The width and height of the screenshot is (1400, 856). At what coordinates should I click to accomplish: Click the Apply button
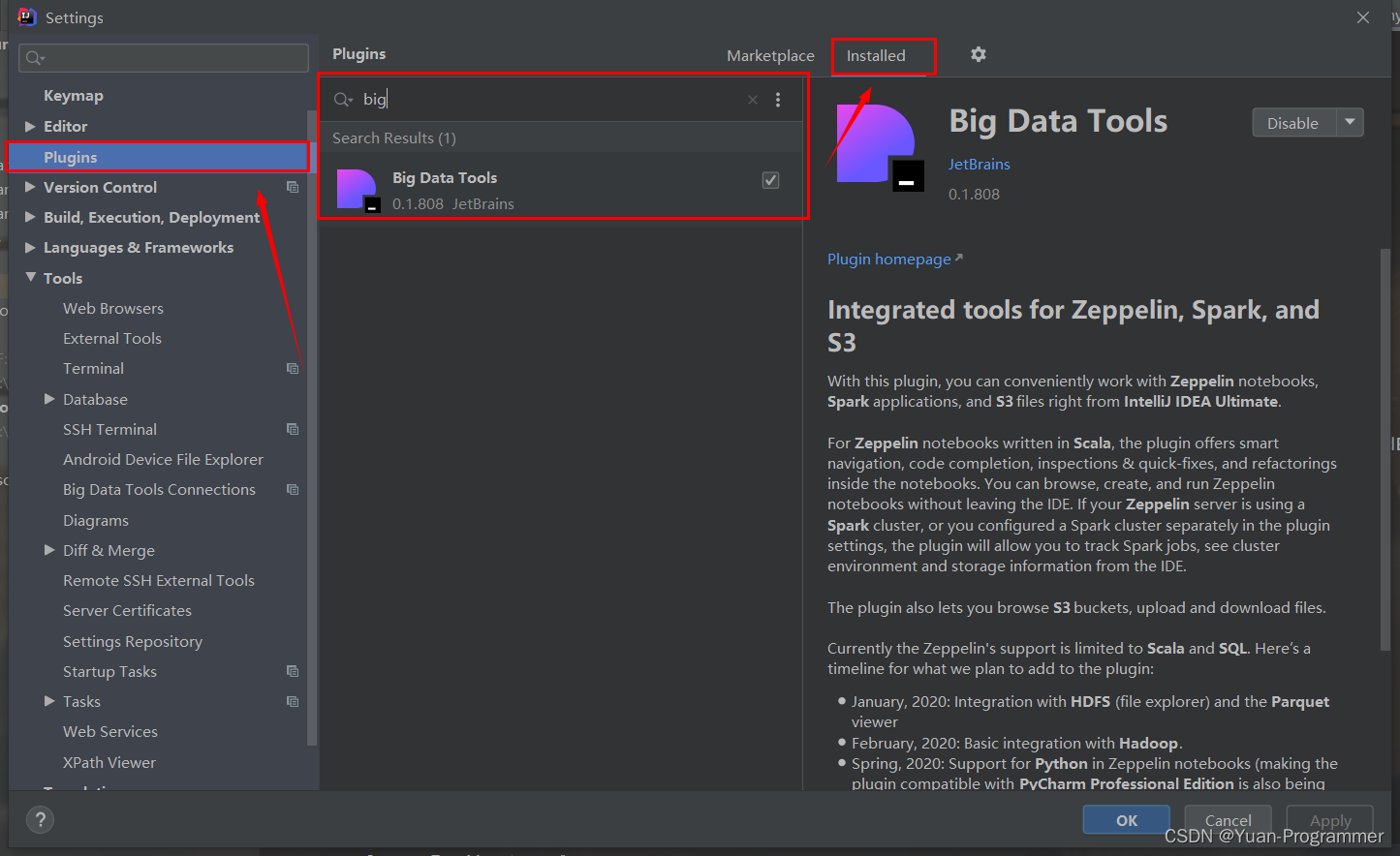(1330, 820)
